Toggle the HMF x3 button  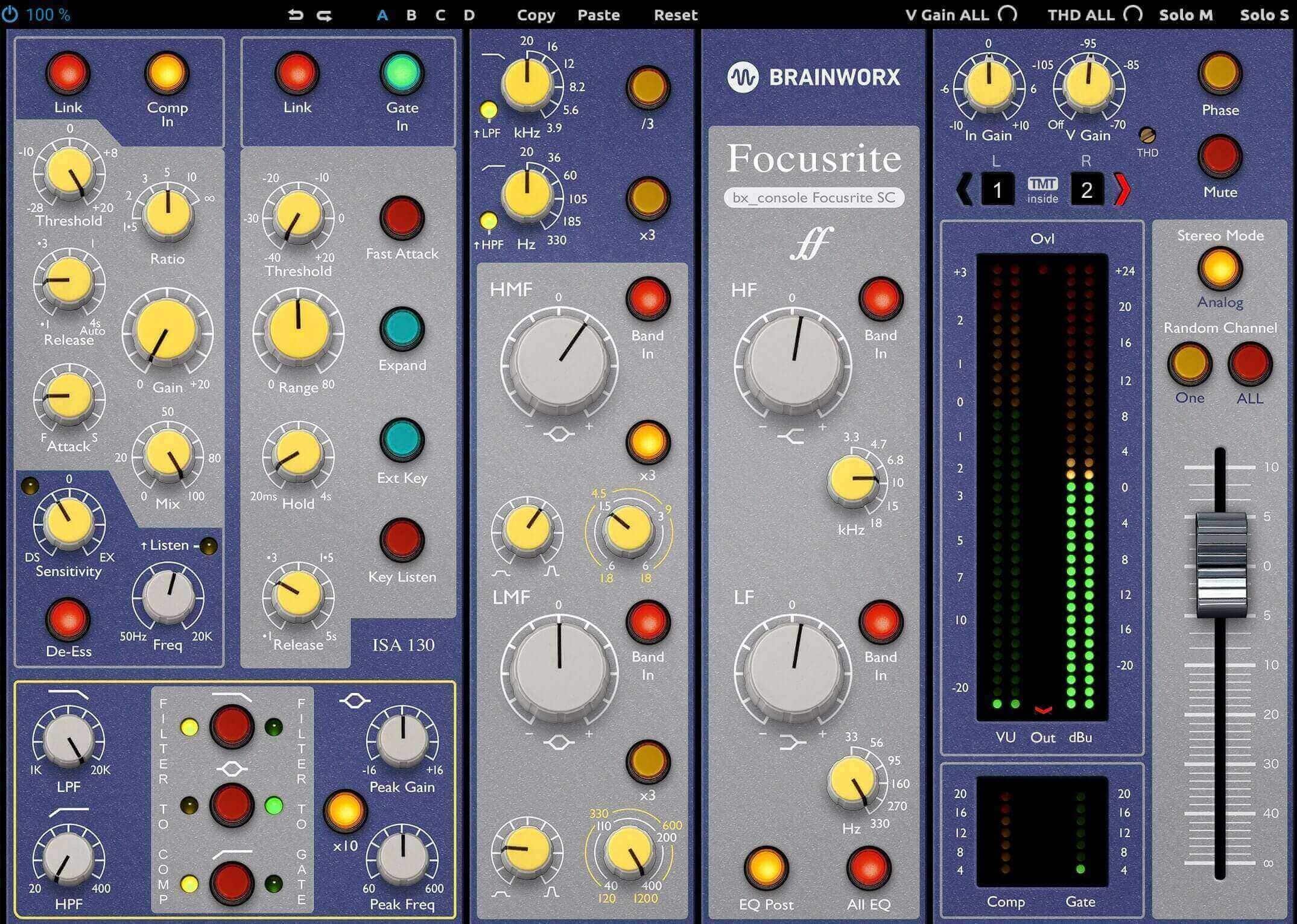click(648, 442)
